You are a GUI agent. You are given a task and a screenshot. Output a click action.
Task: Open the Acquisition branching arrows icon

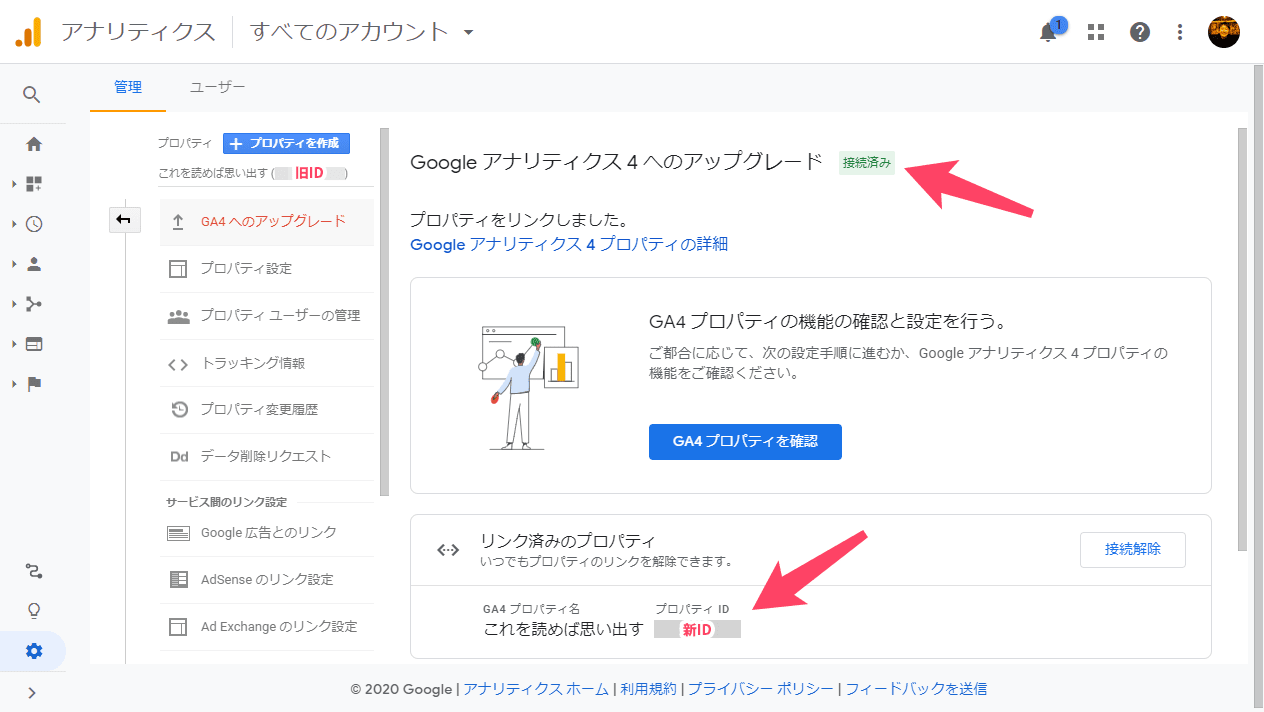click(x=34, y=304)
